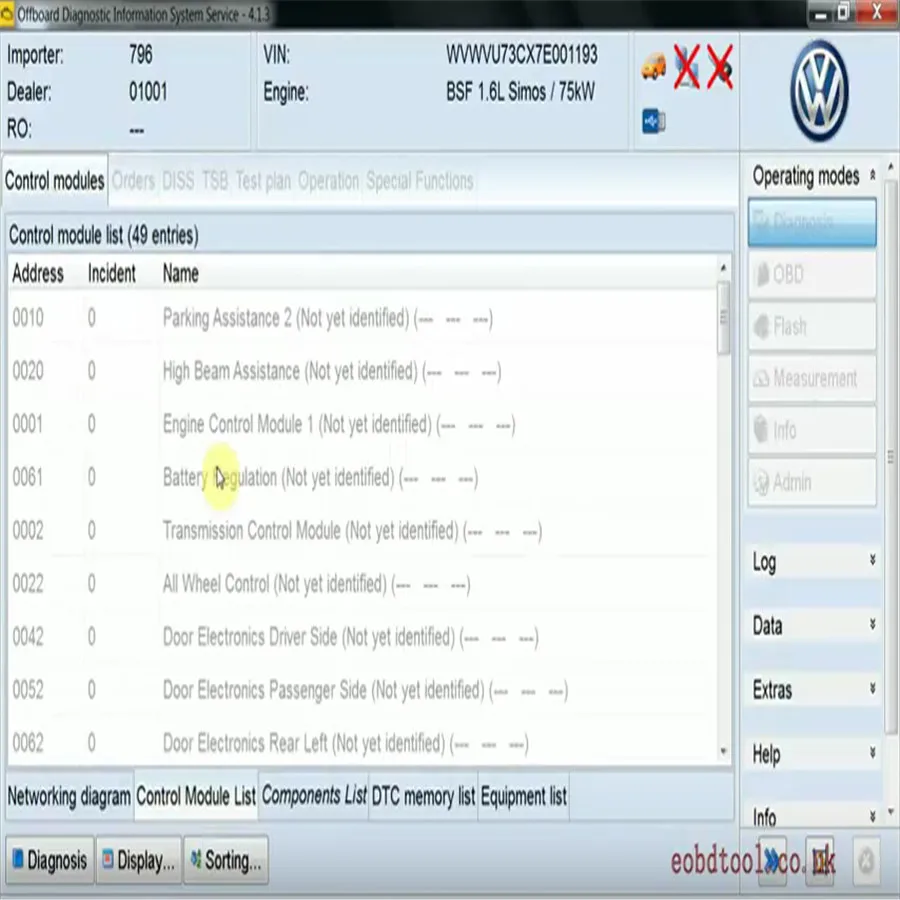Collapse the Operating modes section
Screen dimensions: 900x900
[x=872, y=174]
